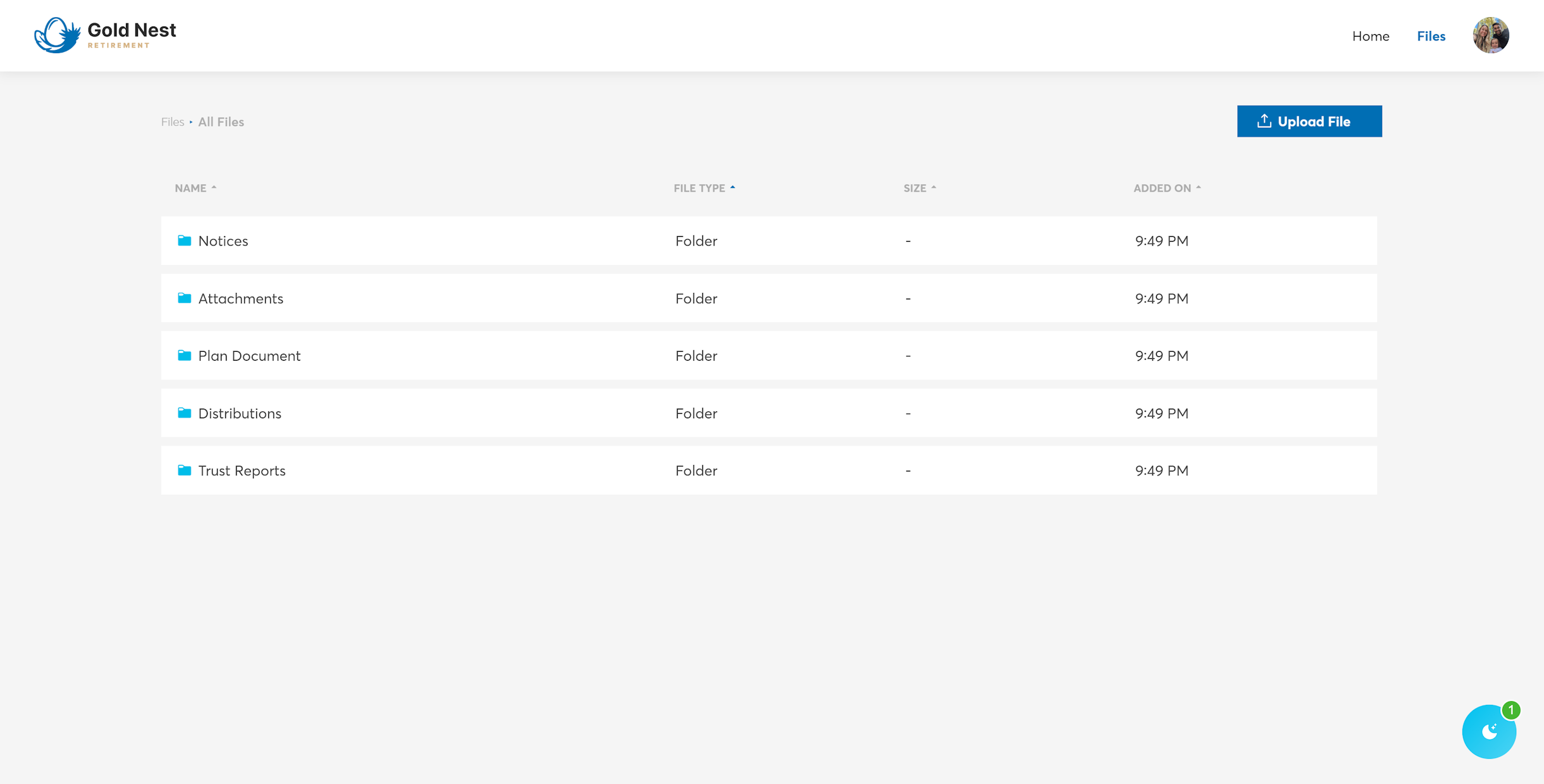1544x784 pixels.
Task: Open the Trust Reports folder name
Action: pyautogui.click(x=242, y=470)
